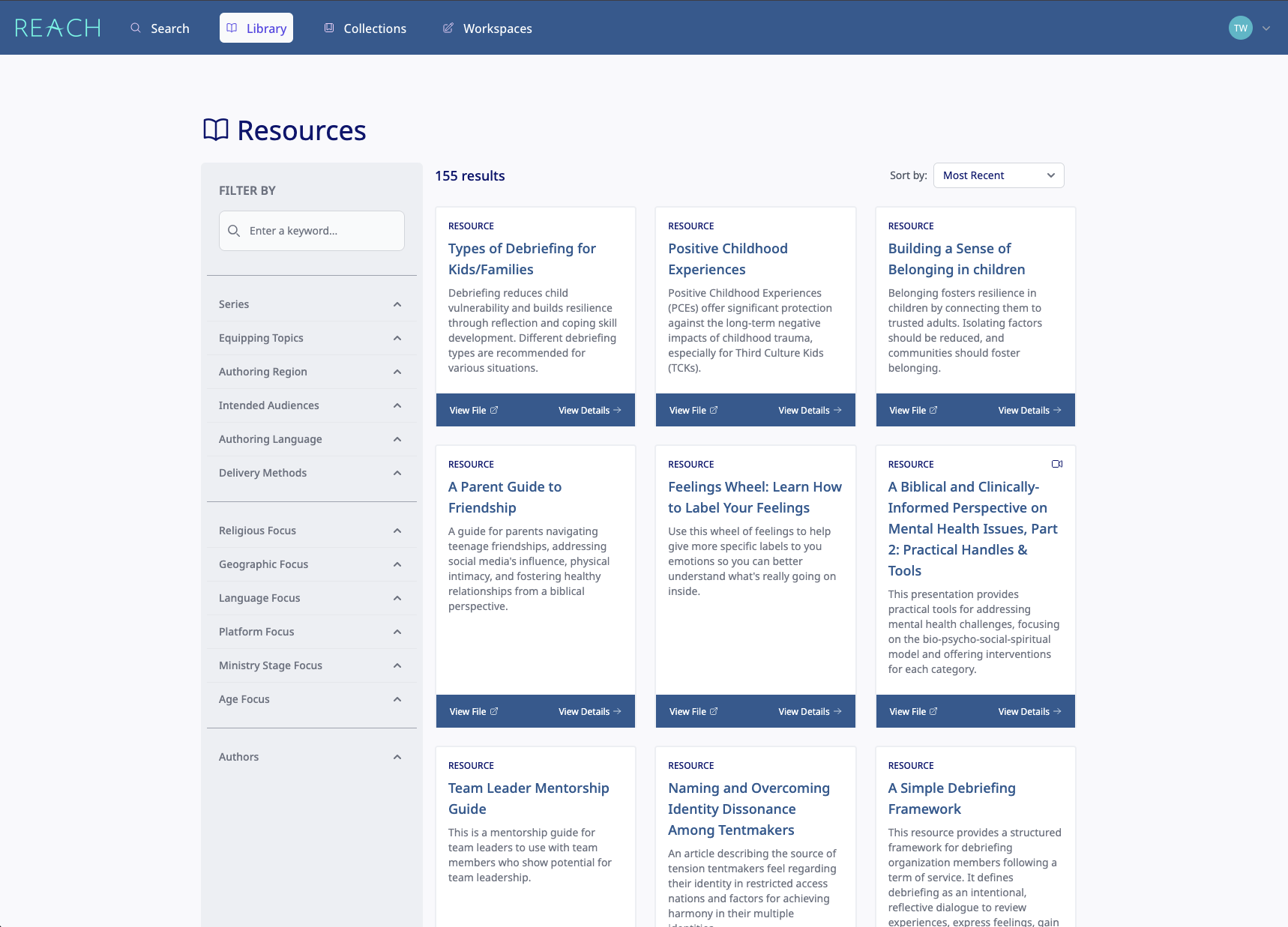Click the REACH logo
Screen dimensions: 1288x927
coord(57,27)
